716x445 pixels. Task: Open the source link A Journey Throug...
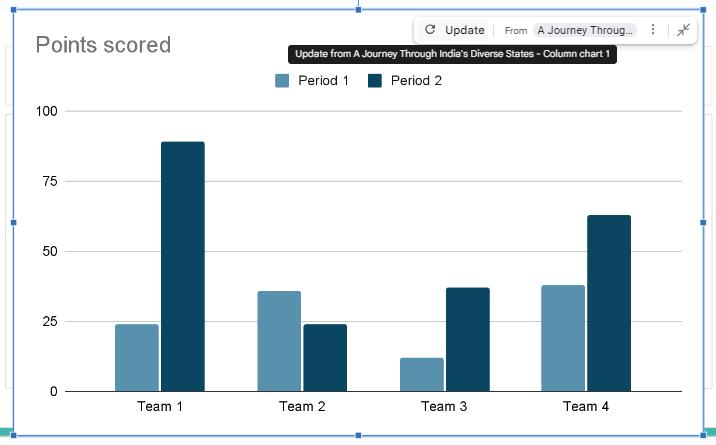(x=584, y=30)
